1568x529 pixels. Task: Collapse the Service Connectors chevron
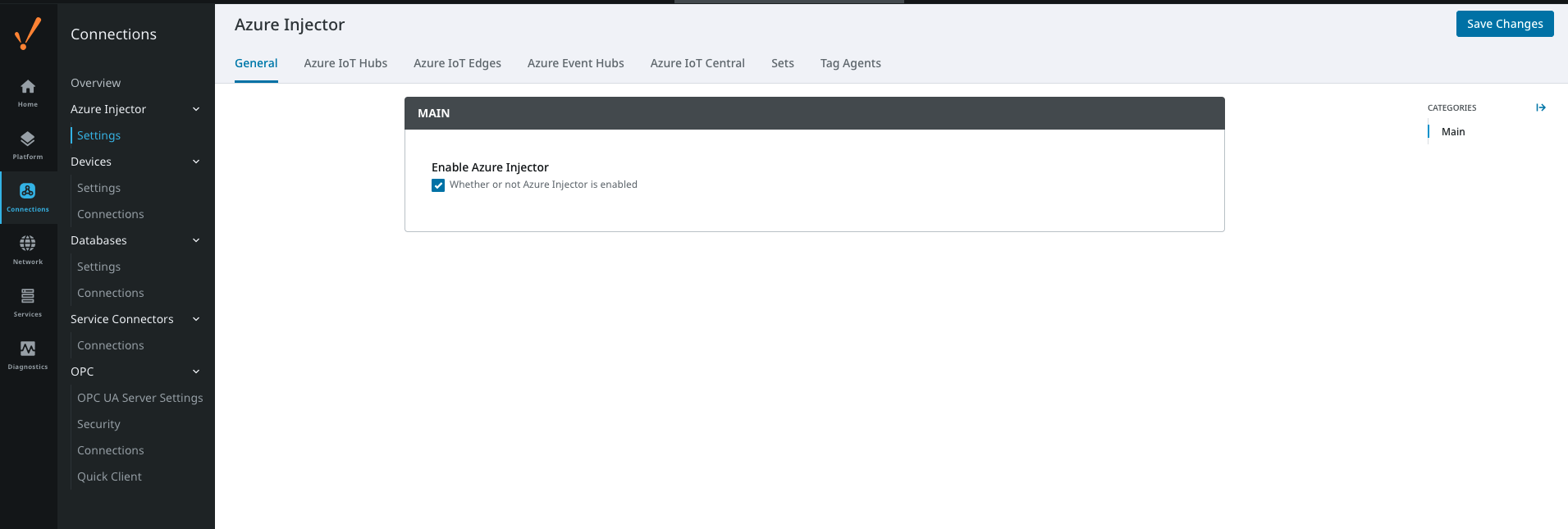point(196,319)
